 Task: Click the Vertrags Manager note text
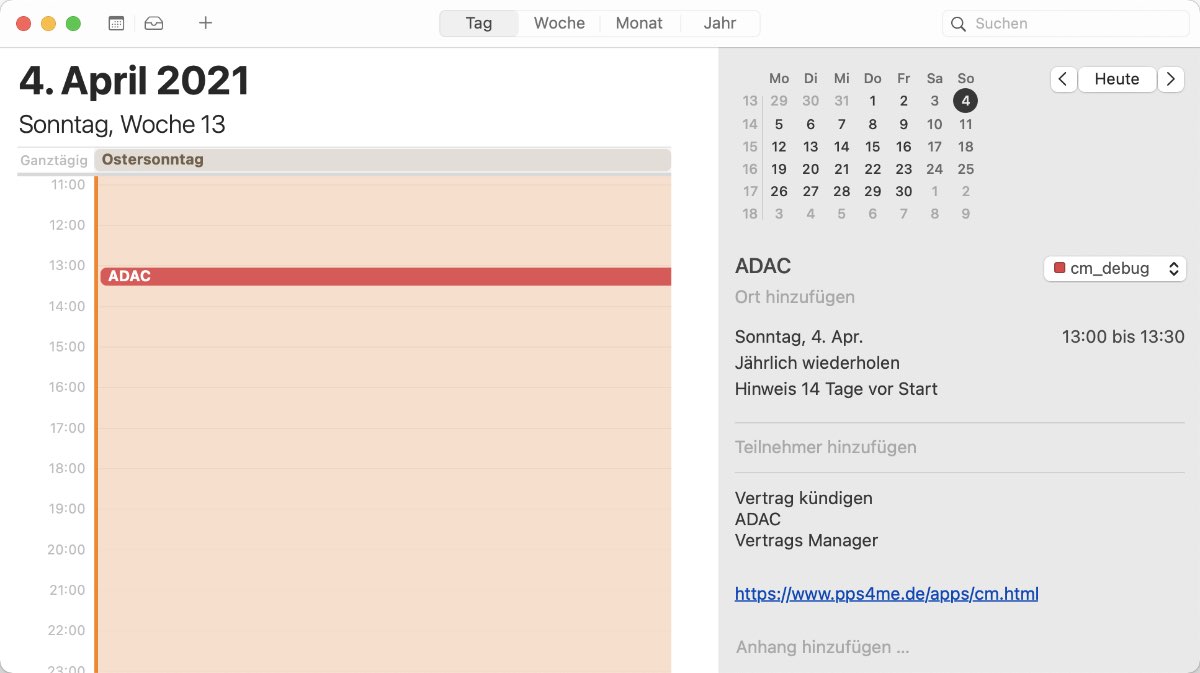point(806,540)
